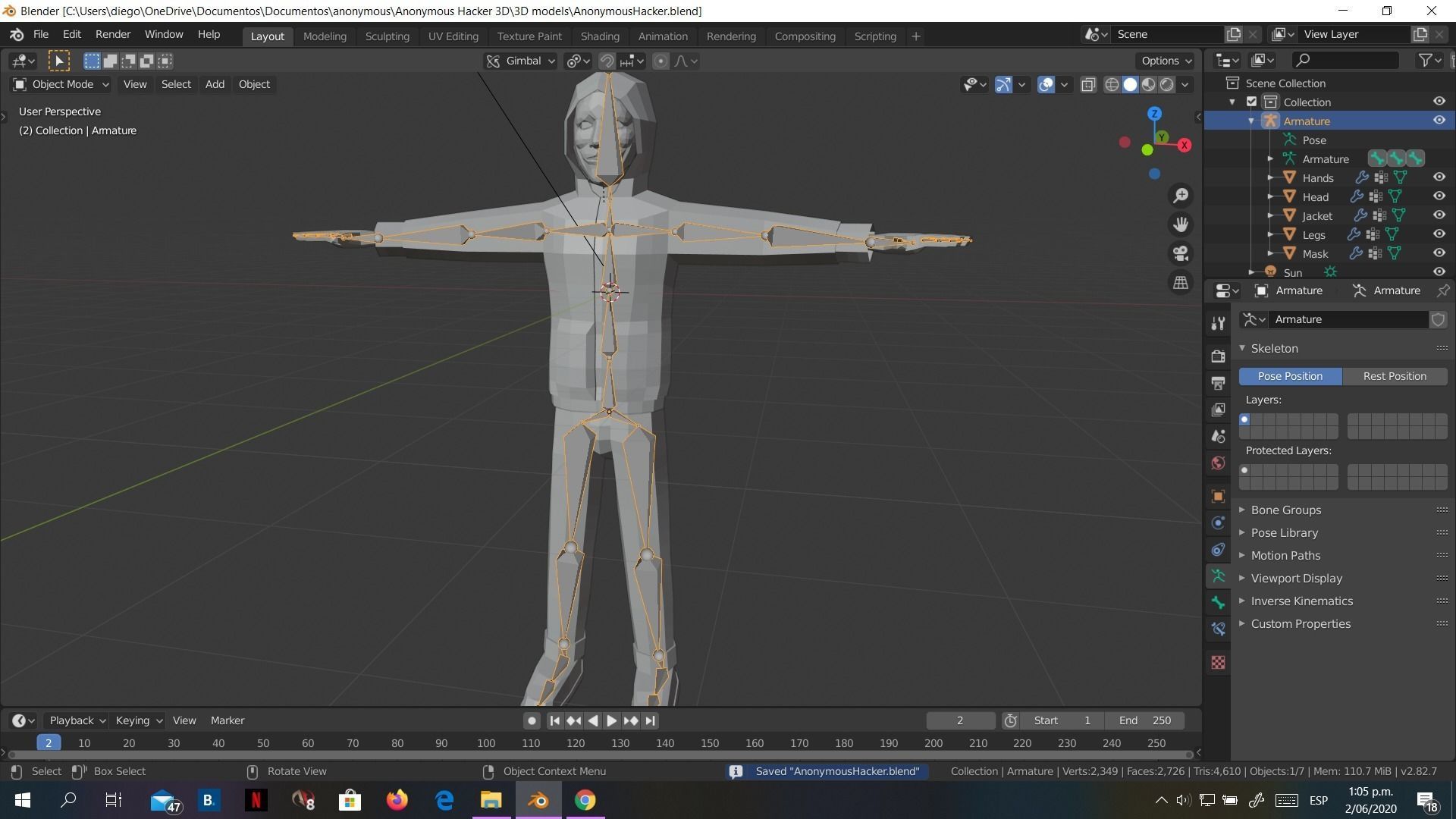Image resolution: width=1456 pixels, height=819 pixels.
Task: Open the Modifier properties wrench tab
Action: pyautogui.click(x=1218, y=323)
